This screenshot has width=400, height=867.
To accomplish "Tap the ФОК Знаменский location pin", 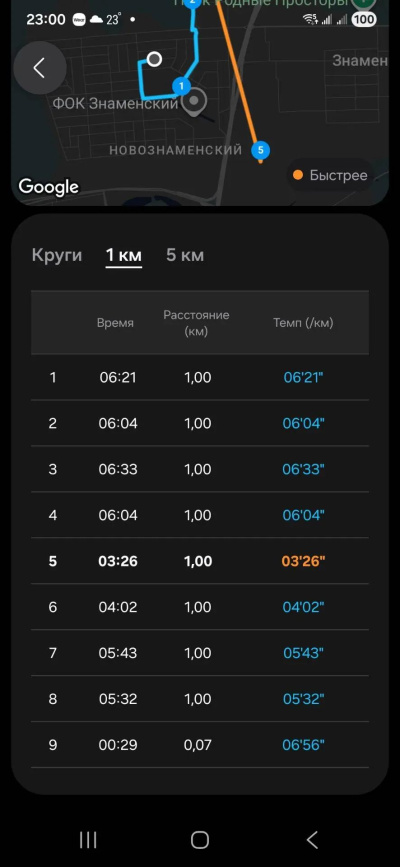I will pyautogui.click(x=194, y=103).
